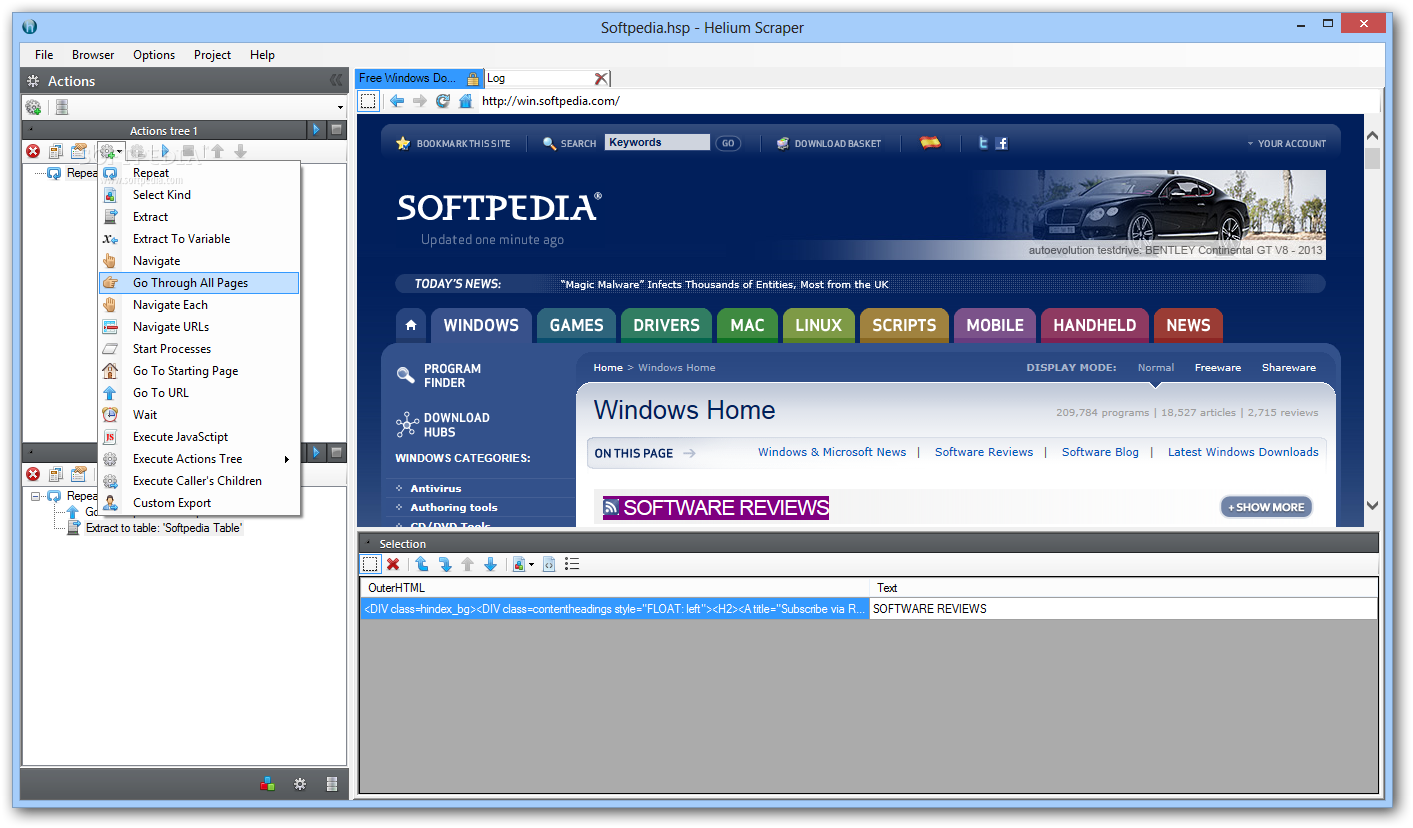Open the Project menu
The width and height of the screenshot is (1413, 828).
pyautogui.click(x=212, y=55)
